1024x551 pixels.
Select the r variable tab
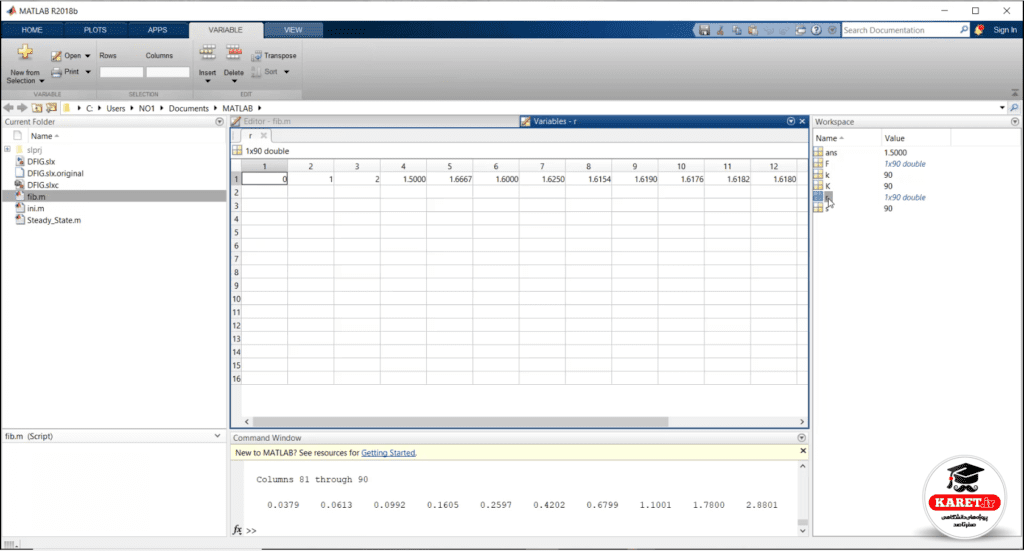point(250,136)
